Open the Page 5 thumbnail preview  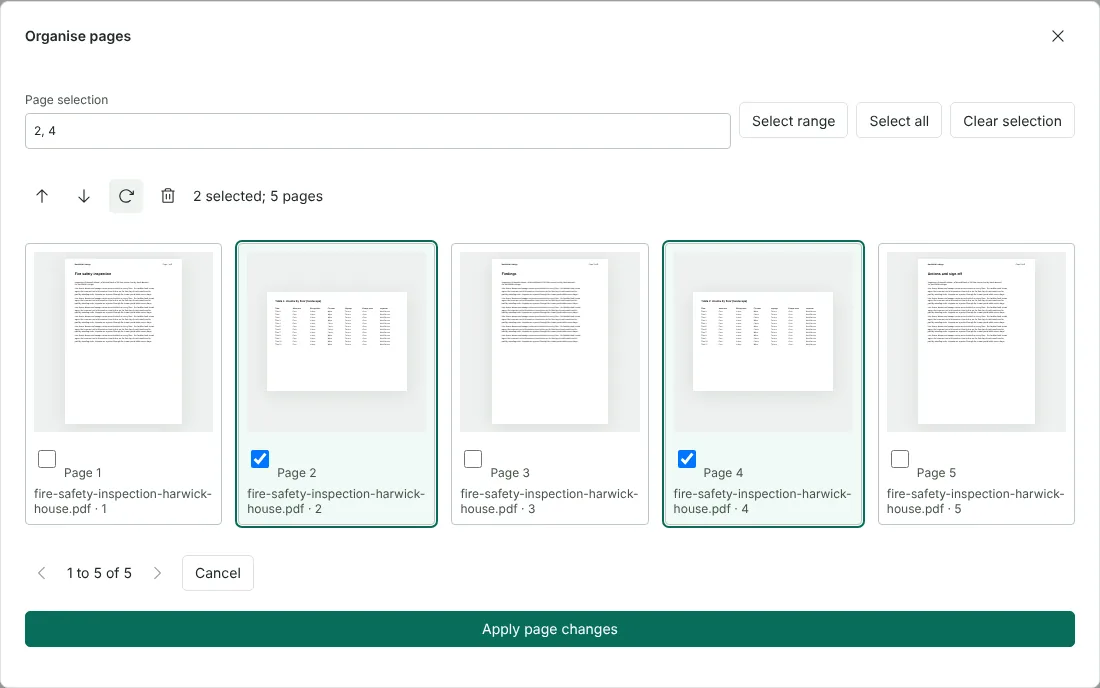pyautogui.click(x=977, y=342)
